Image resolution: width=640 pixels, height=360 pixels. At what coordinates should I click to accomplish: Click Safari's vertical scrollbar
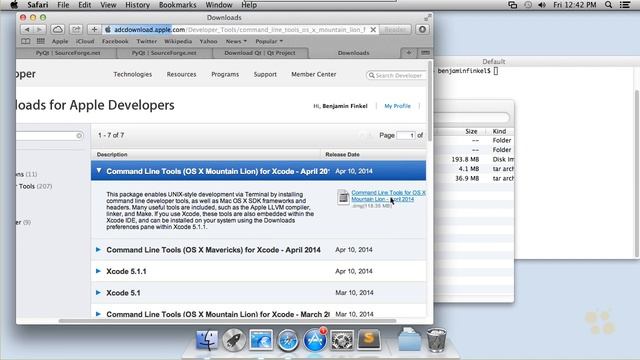pyautogui.click(x=430, y=102)
